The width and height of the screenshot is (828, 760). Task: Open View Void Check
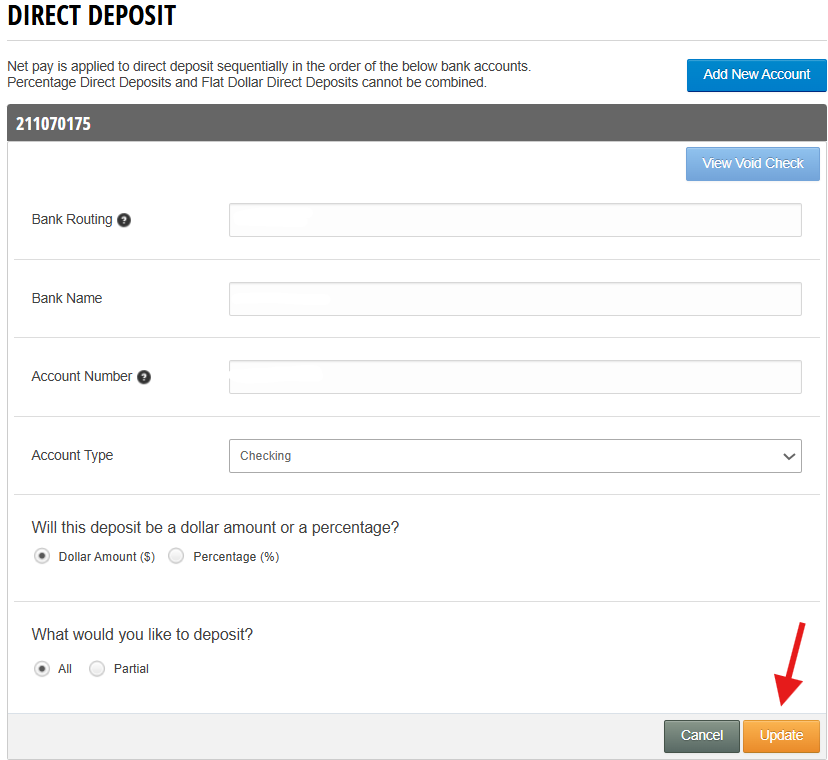click(752, 164)
